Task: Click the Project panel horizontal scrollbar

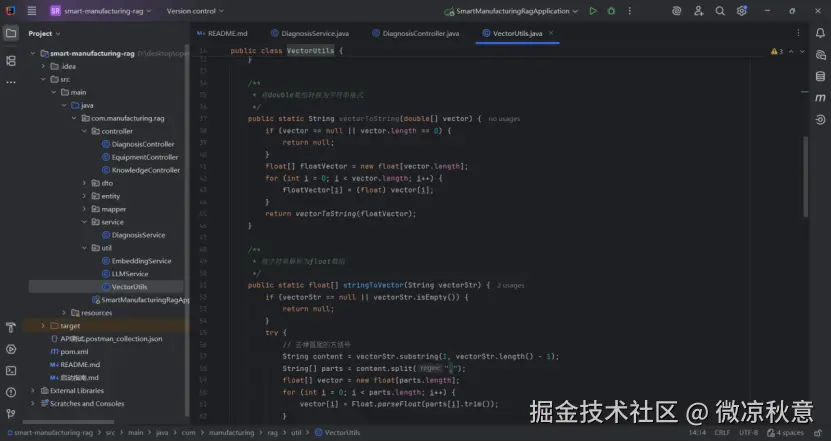Action: tap(68, 422)
